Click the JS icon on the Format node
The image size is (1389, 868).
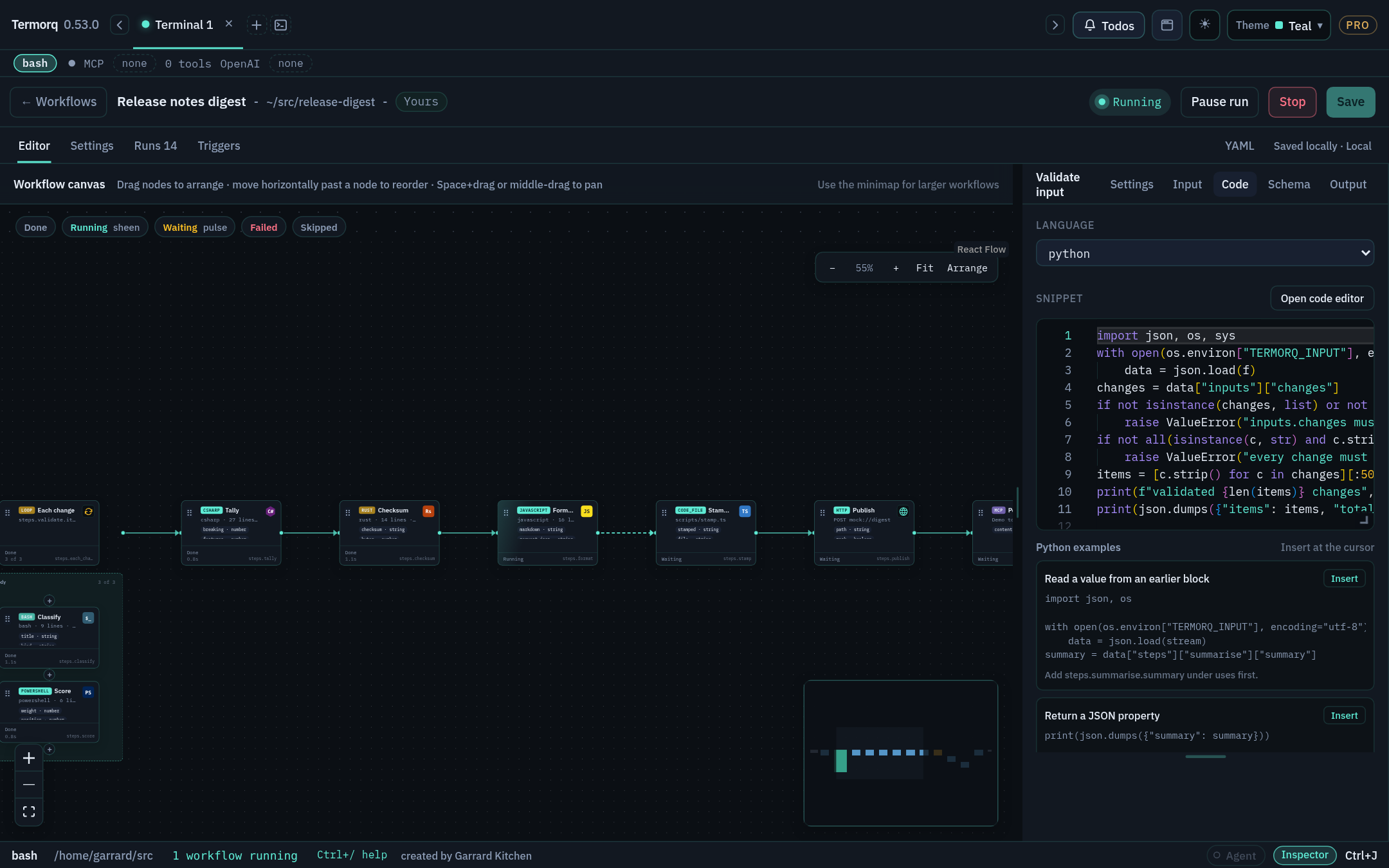(586, 511)
